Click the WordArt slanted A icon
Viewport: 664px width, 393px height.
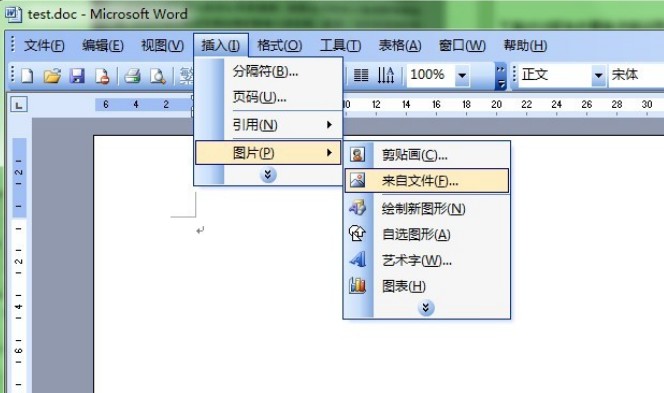click(357, 259)
